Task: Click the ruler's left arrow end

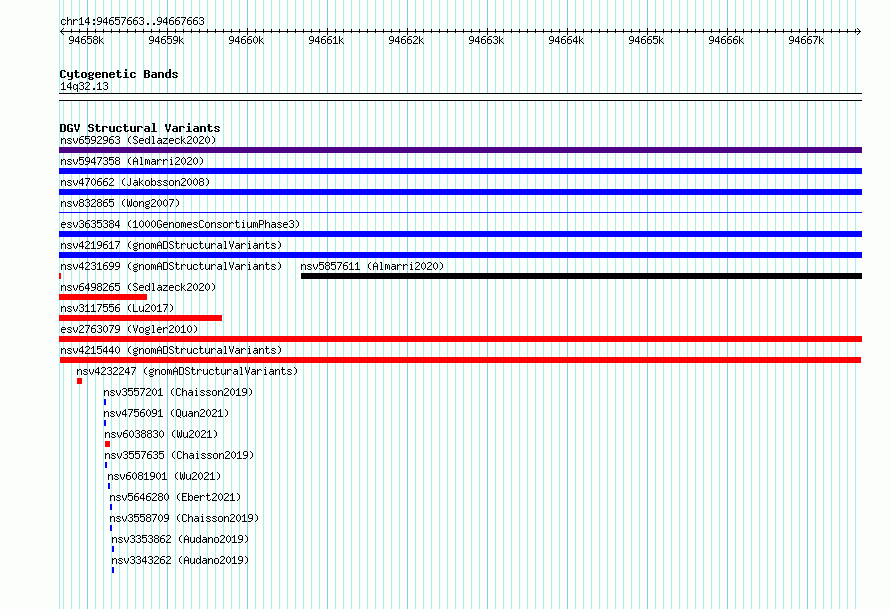Action: pyautogui.click(x=62, y=31)
